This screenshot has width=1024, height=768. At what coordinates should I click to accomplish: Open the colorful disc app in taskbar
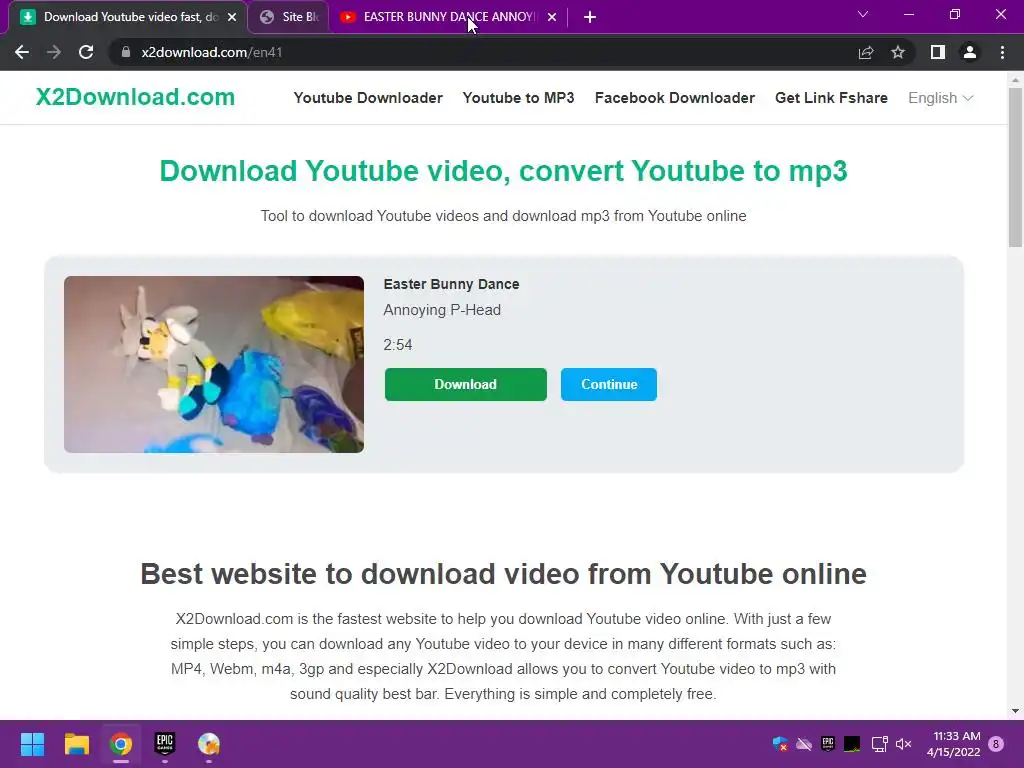pos(209,744)
